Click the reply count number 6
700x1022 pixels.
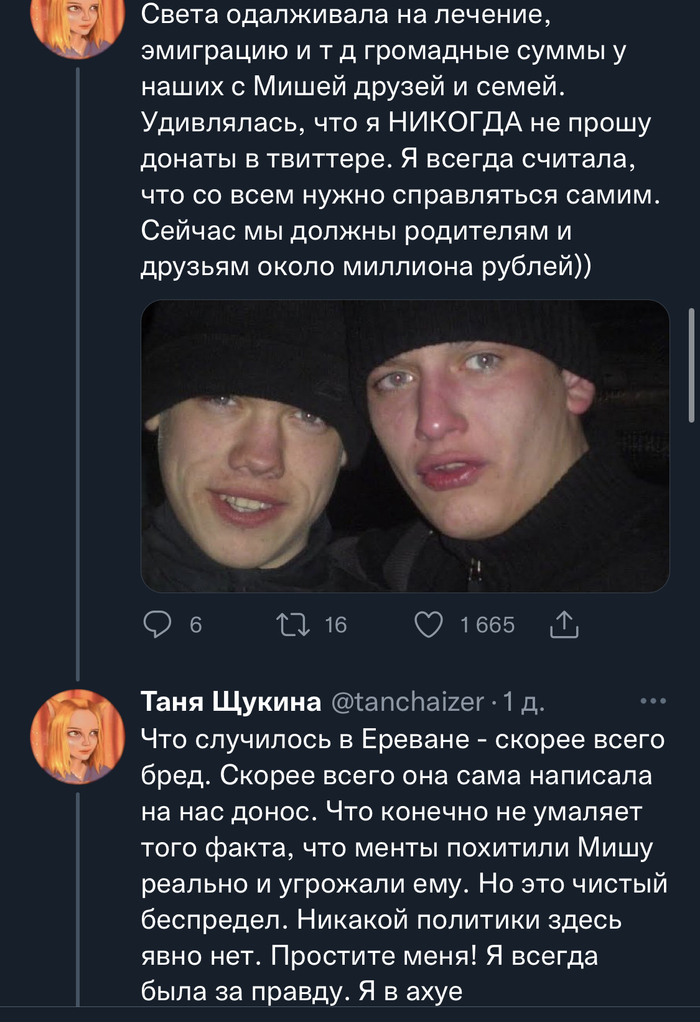[196, 625]
